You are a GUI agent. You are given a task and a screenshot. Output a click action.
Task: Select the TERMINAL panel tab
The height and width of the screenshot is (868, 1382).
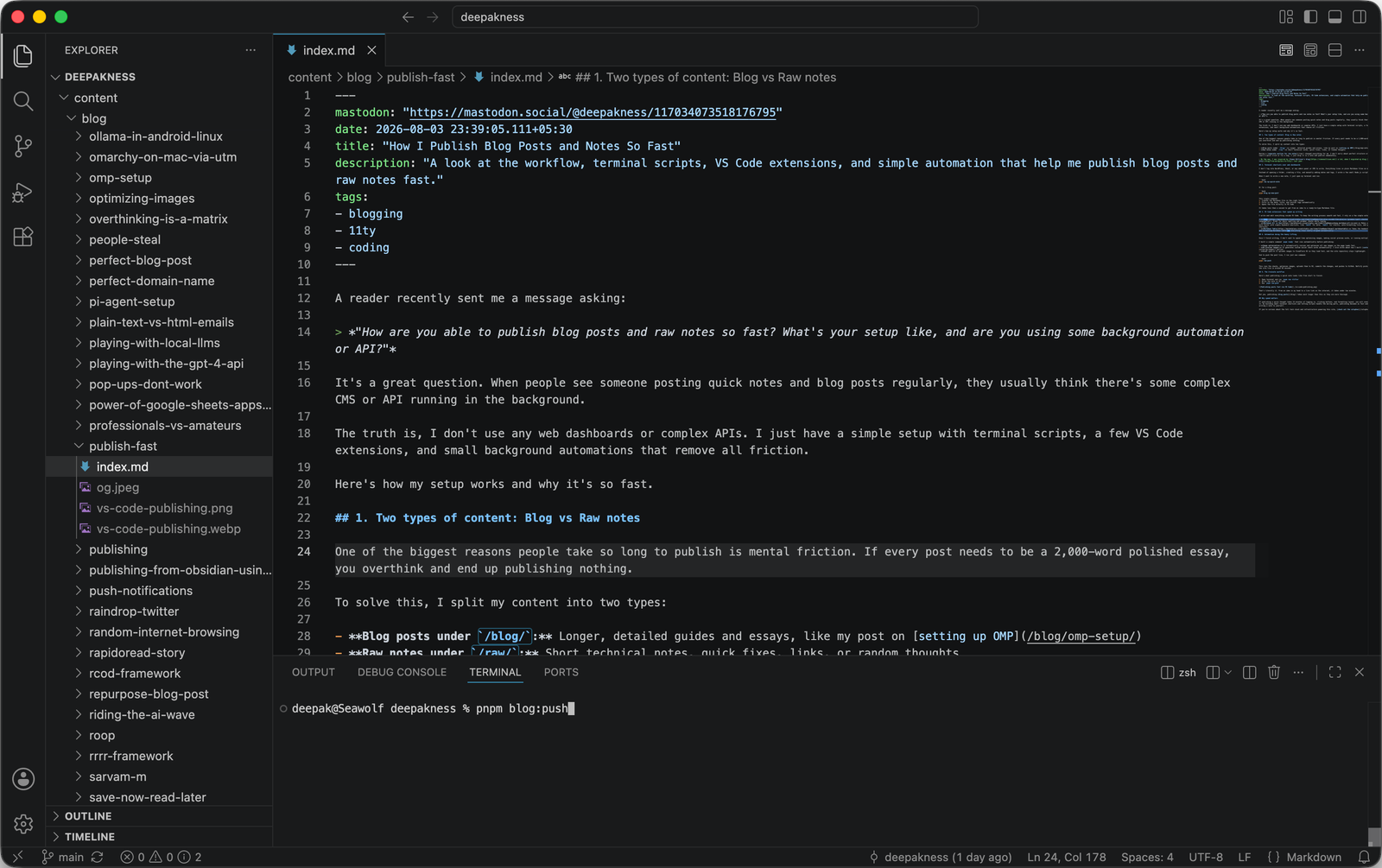[495, 672]
